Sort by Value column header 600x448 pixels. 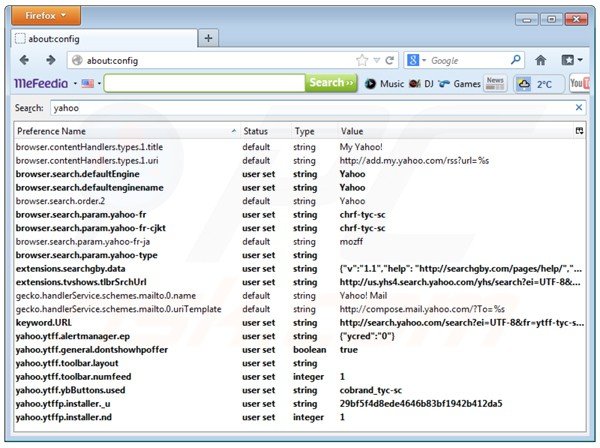click(455, 131)
